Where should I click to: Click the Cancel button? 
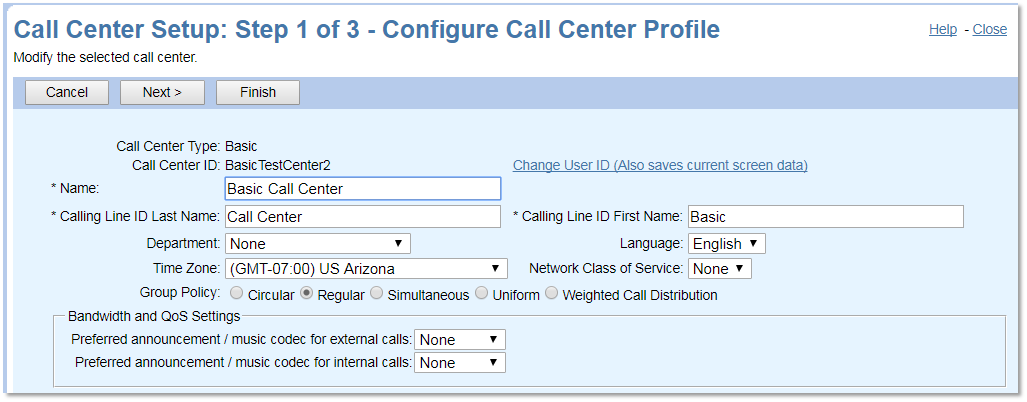point(67,92)
